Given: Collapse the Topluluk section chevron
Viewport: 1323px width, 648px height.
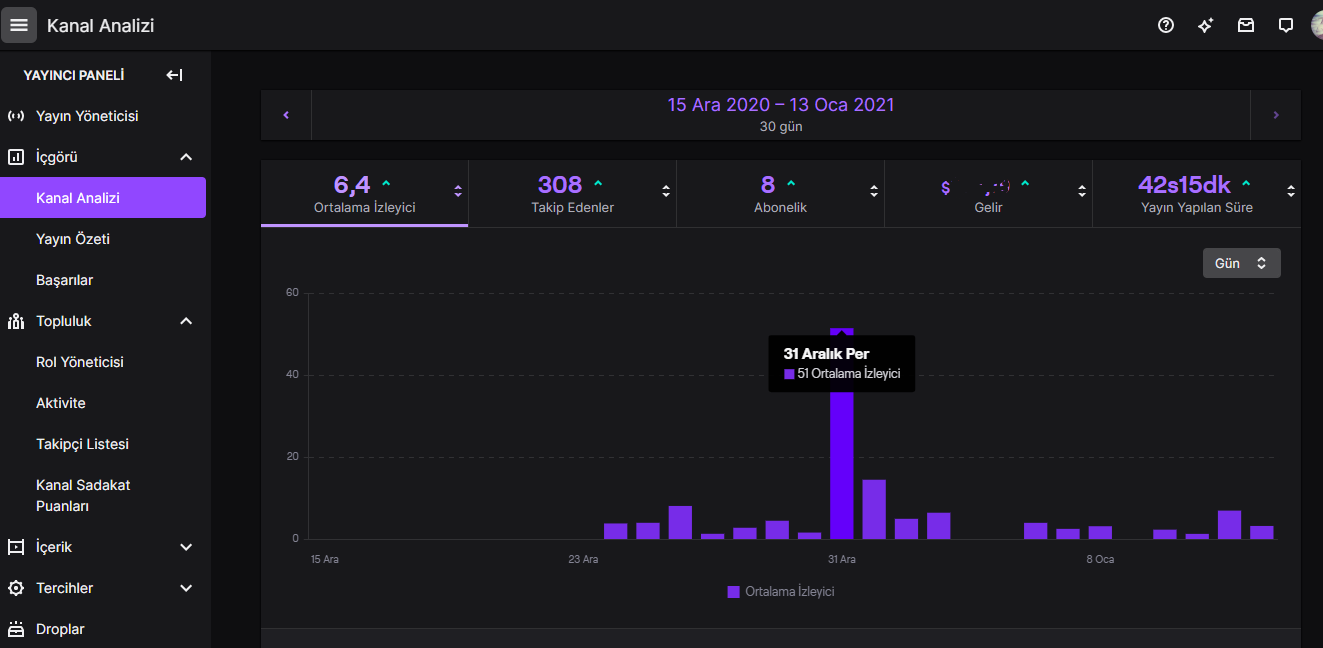Looking at the screenshot, I should 186,321.
